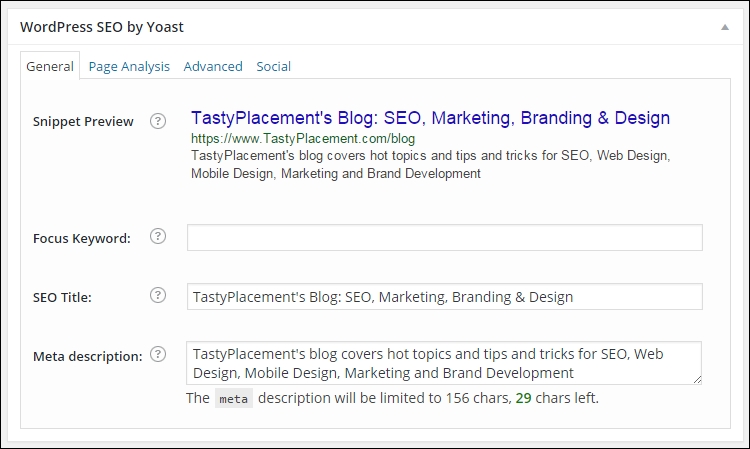This screenshot has width=750, height=449.
Task: Click the Snippet Preview help icon
Action: coord(158,121)
